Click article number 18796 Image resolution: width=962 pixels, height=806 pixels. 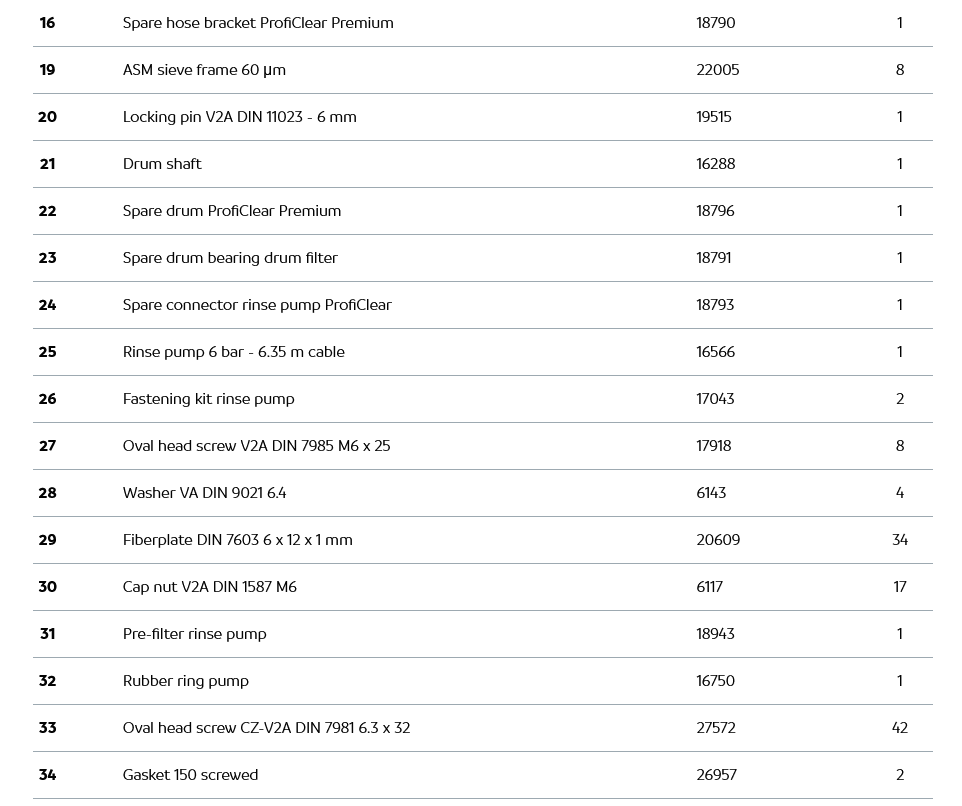click(x=715, y=211)
